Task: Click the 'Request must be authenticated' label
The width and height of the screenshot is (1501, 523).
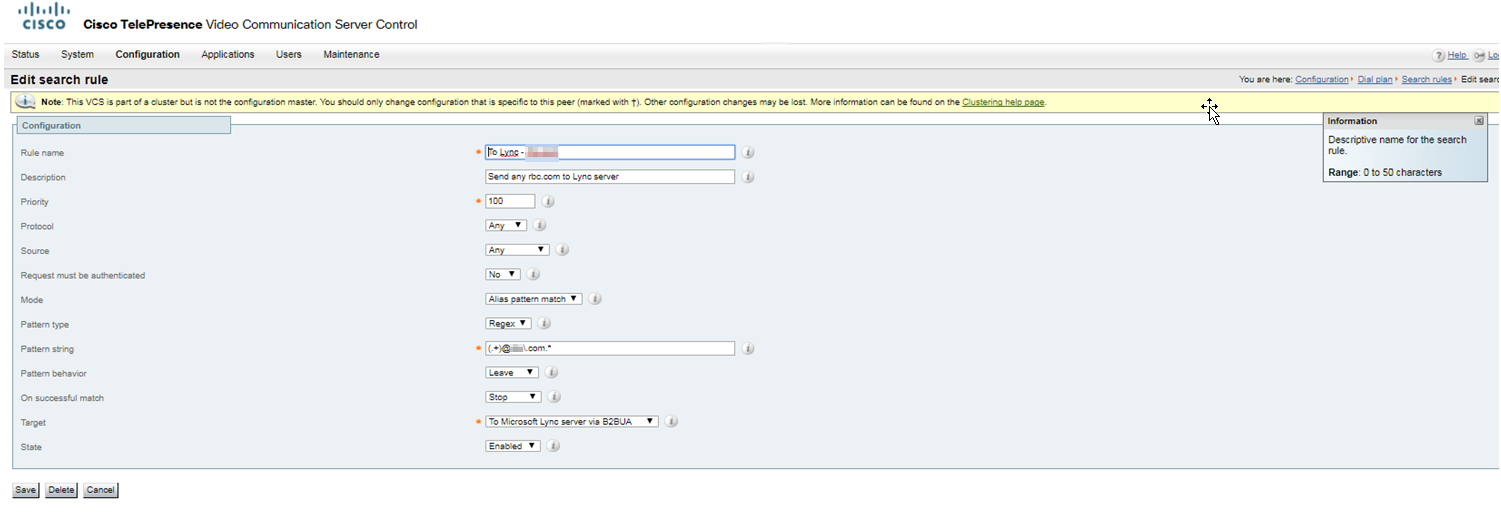Action: coord(83,276)
